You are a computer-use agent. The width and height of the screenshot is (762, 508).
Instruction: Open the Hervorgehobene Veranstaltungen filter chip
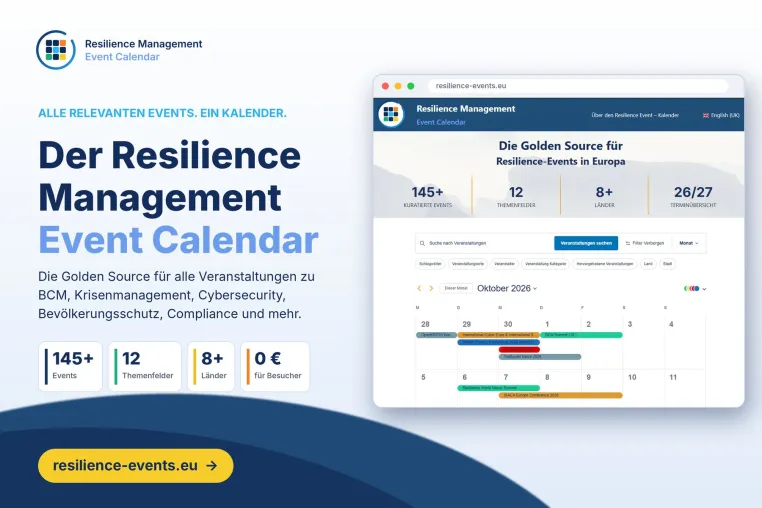point(605,264)
